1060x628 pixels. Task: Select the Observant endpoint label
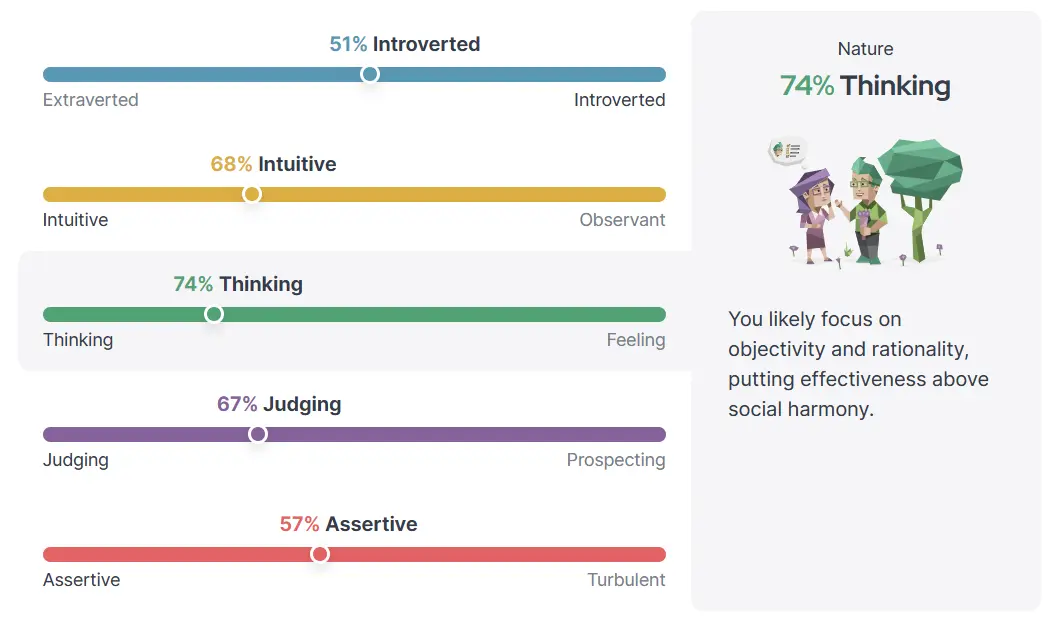622,220
